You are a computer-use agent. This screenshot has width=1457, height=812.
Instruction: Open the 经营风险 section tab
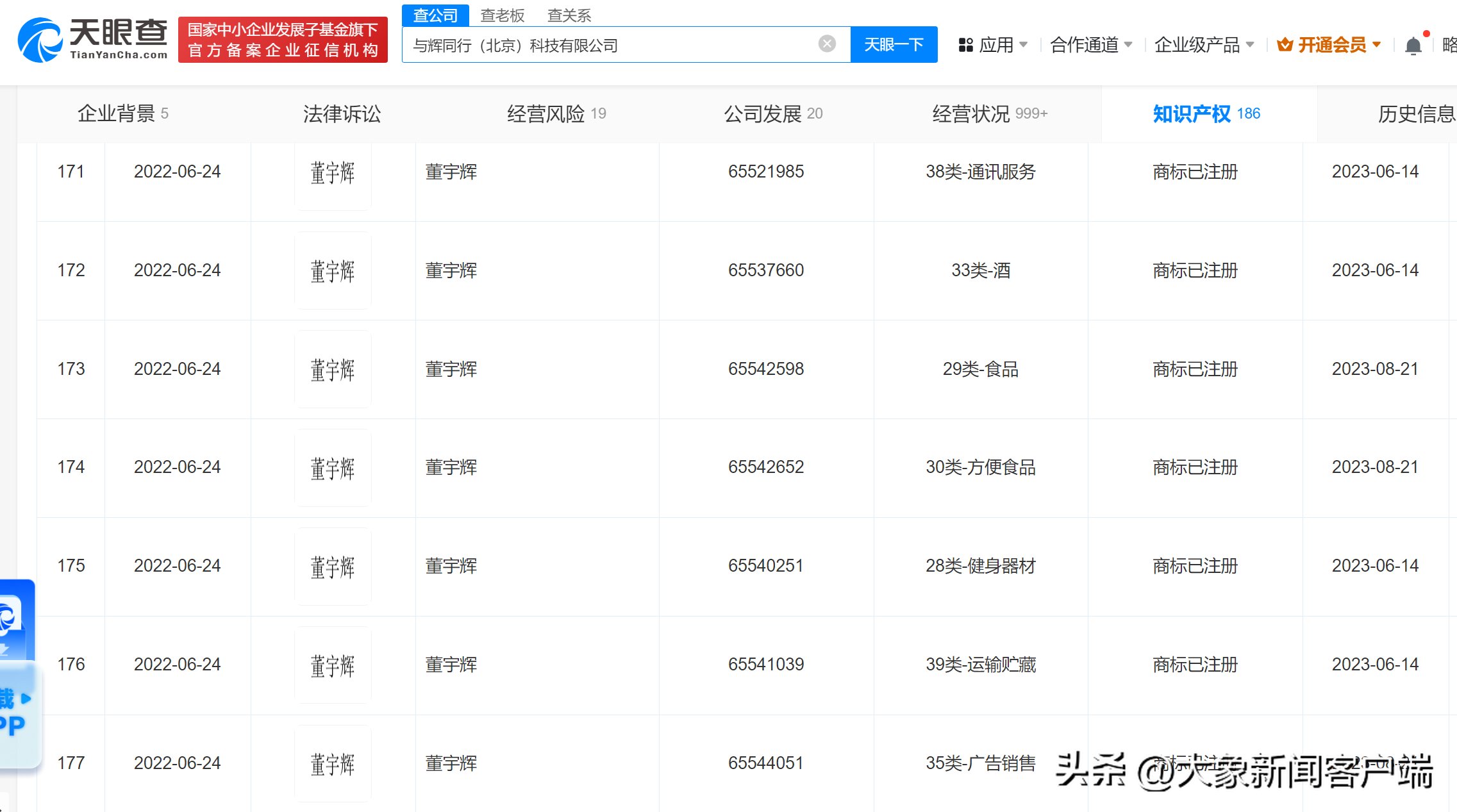(556, 113)
